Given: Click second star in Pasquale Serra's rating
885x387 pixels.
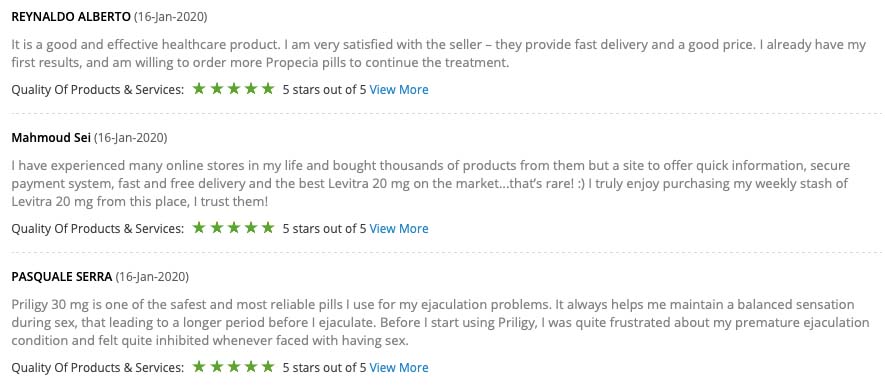Looking at the screenshot, I should click(216, 367).
